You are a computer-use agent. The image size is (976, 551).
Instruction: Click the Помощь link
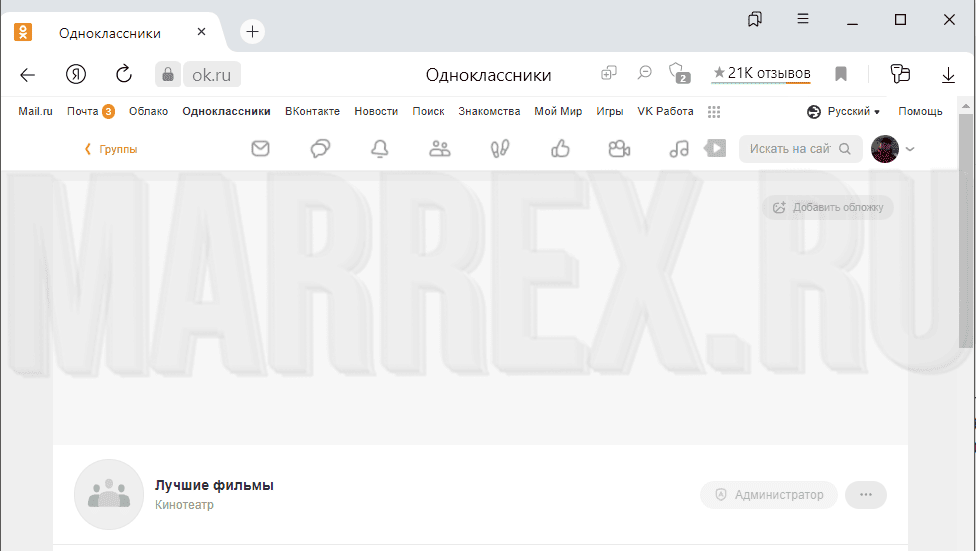coord(920,111)
